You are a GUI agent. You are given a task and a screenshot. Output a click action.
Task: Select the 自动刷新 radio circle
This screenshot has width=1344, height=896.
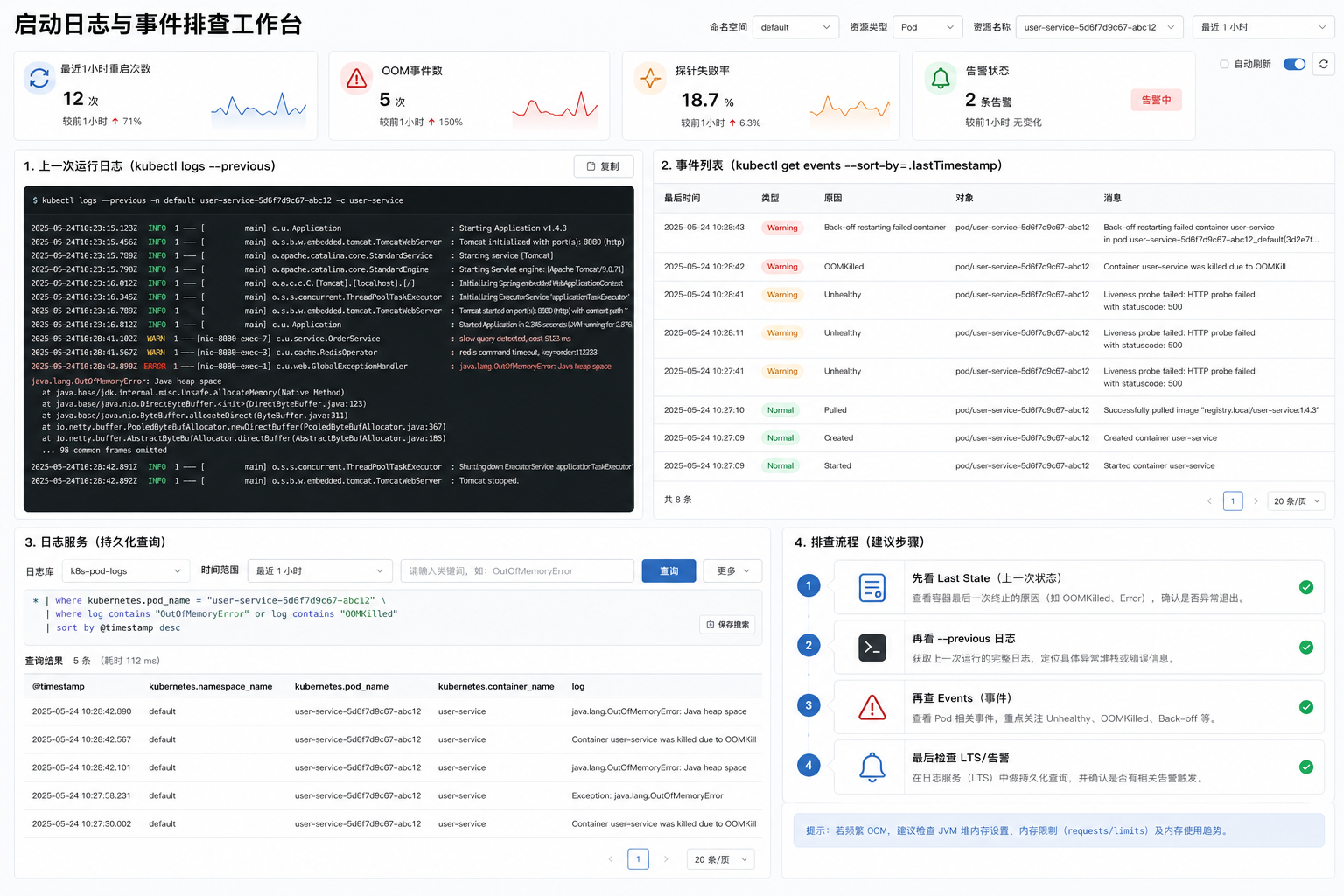1224,64
